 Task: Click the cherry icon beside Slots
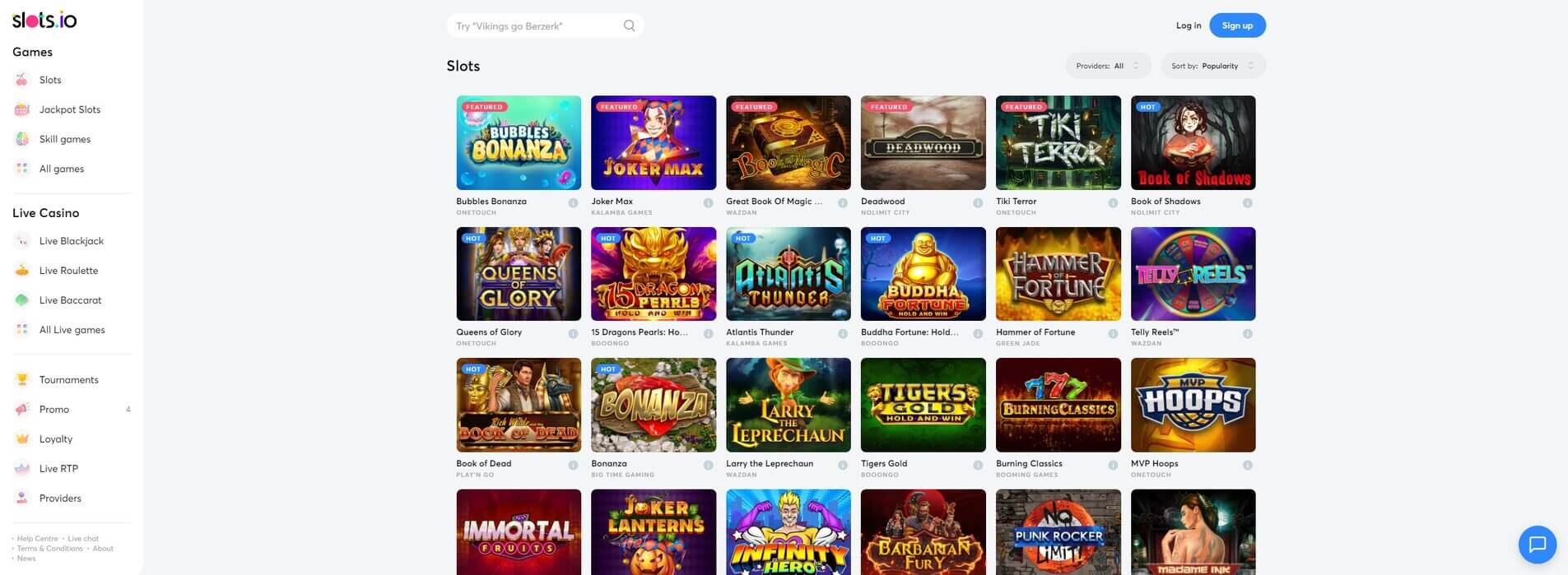coord(22,80)
